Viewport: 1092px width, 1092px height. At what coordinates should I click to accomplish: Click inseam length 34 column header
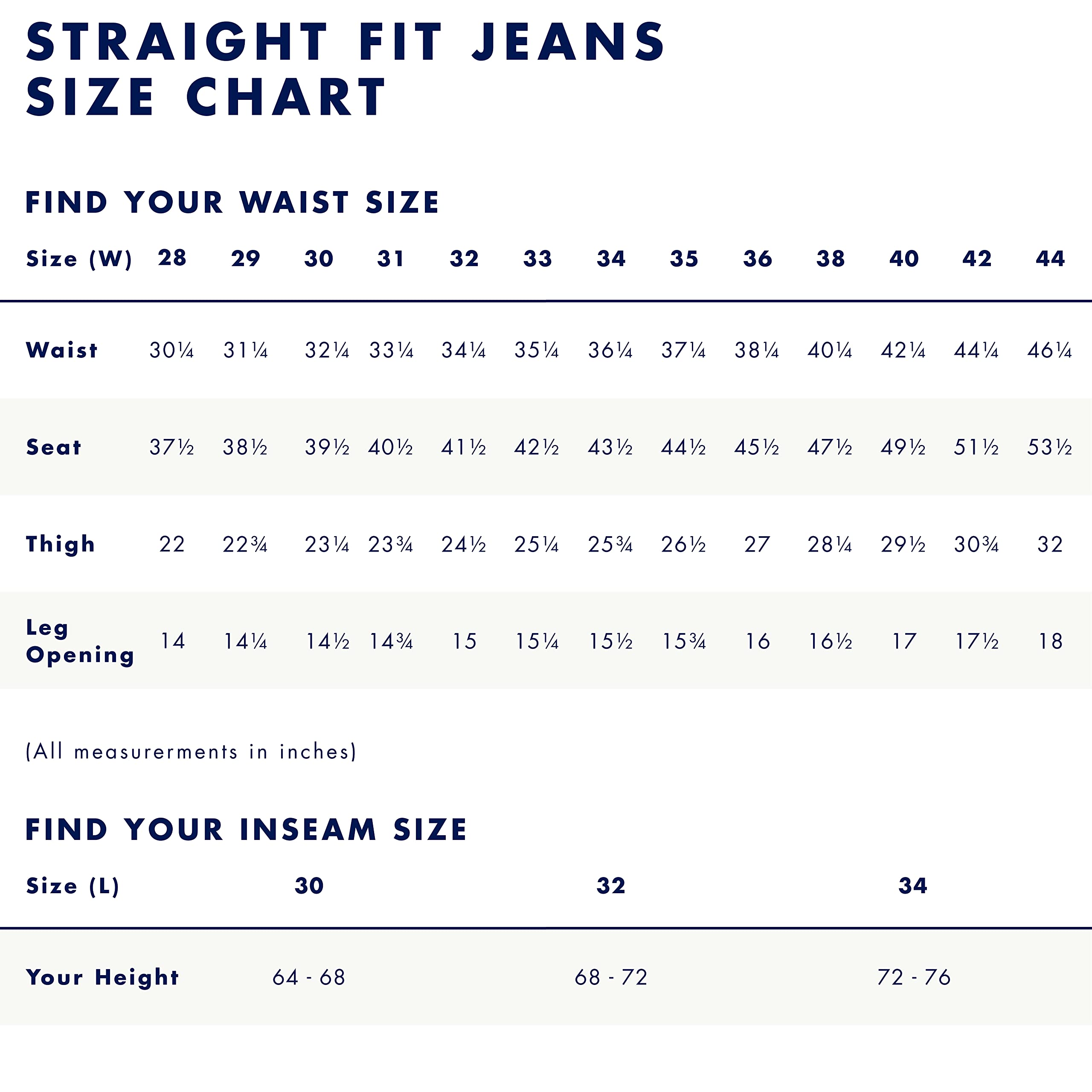coord(912,886)
